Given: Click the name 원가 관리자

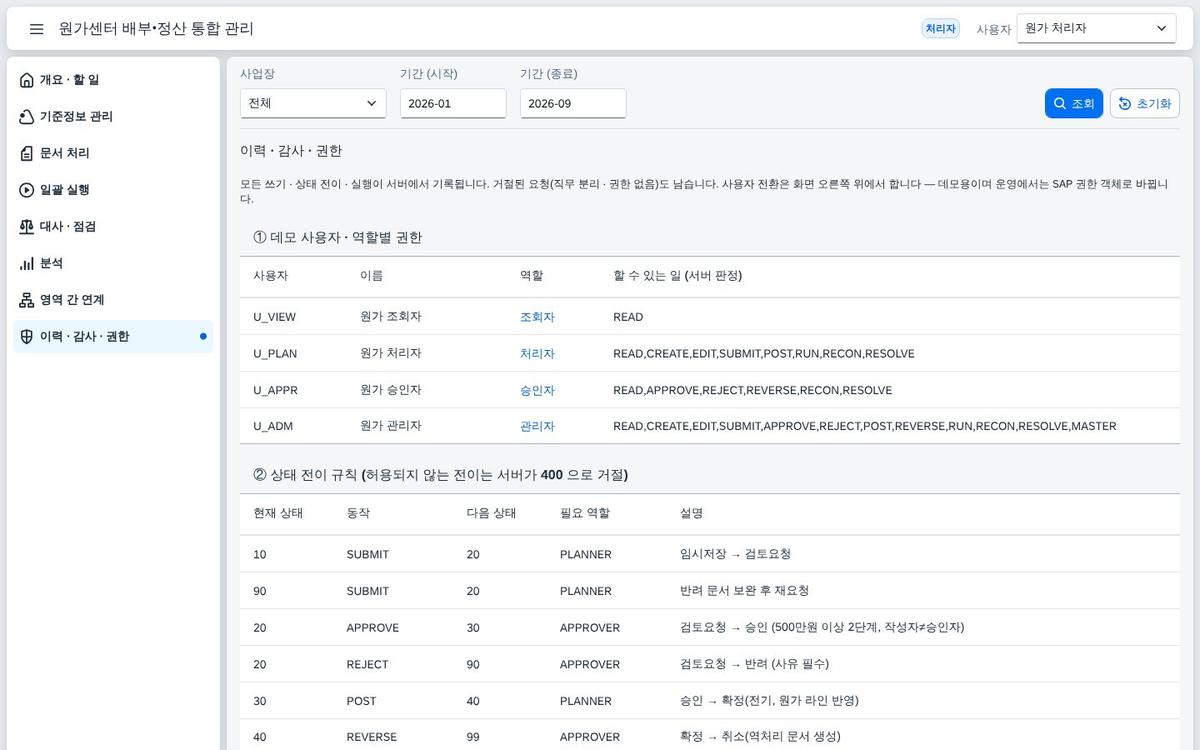Looking at the screenshot, I should point(390,425).
